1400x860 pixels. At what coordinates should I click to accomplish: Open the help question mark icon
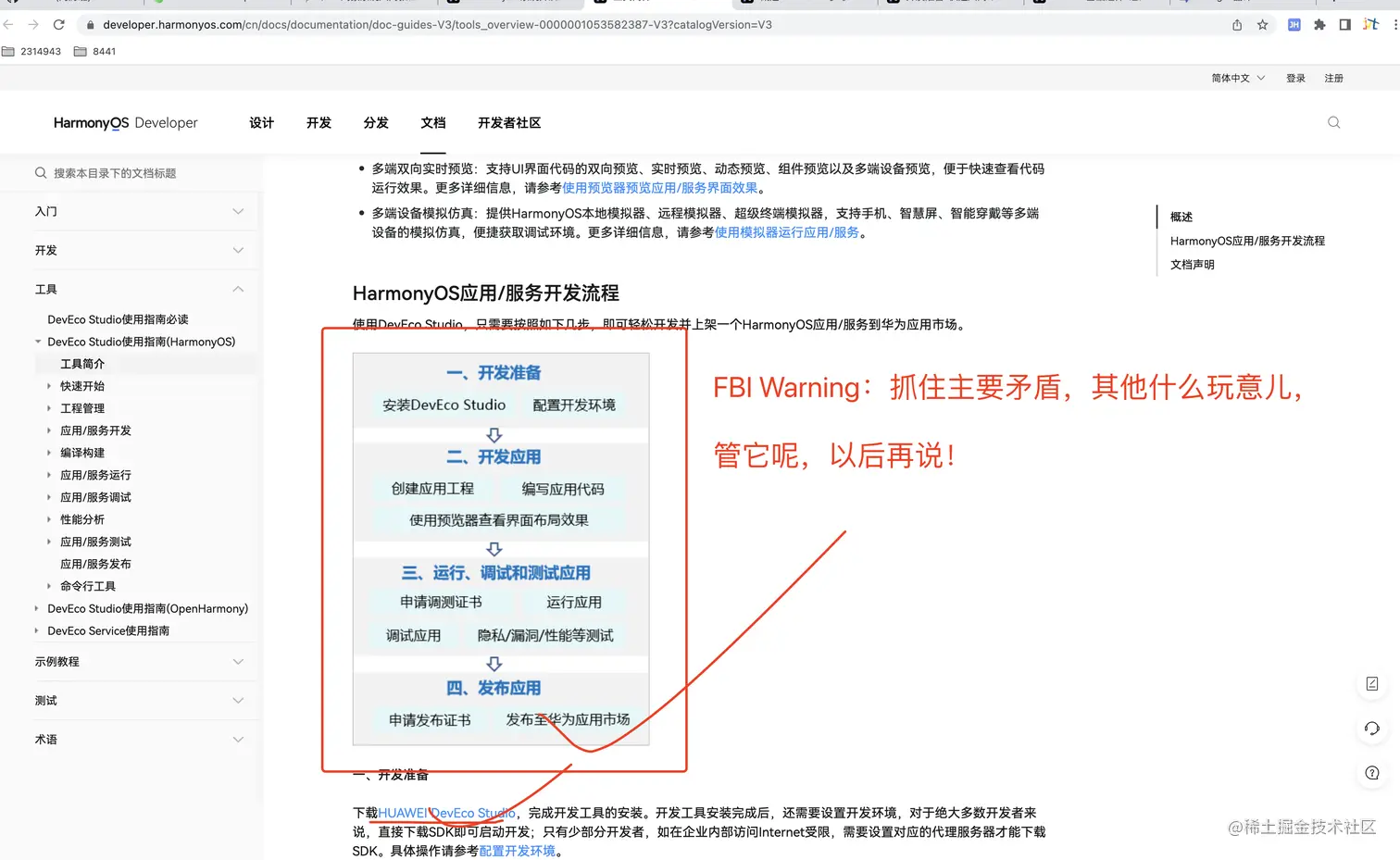pyautogui.click(x=1372, y=773)
